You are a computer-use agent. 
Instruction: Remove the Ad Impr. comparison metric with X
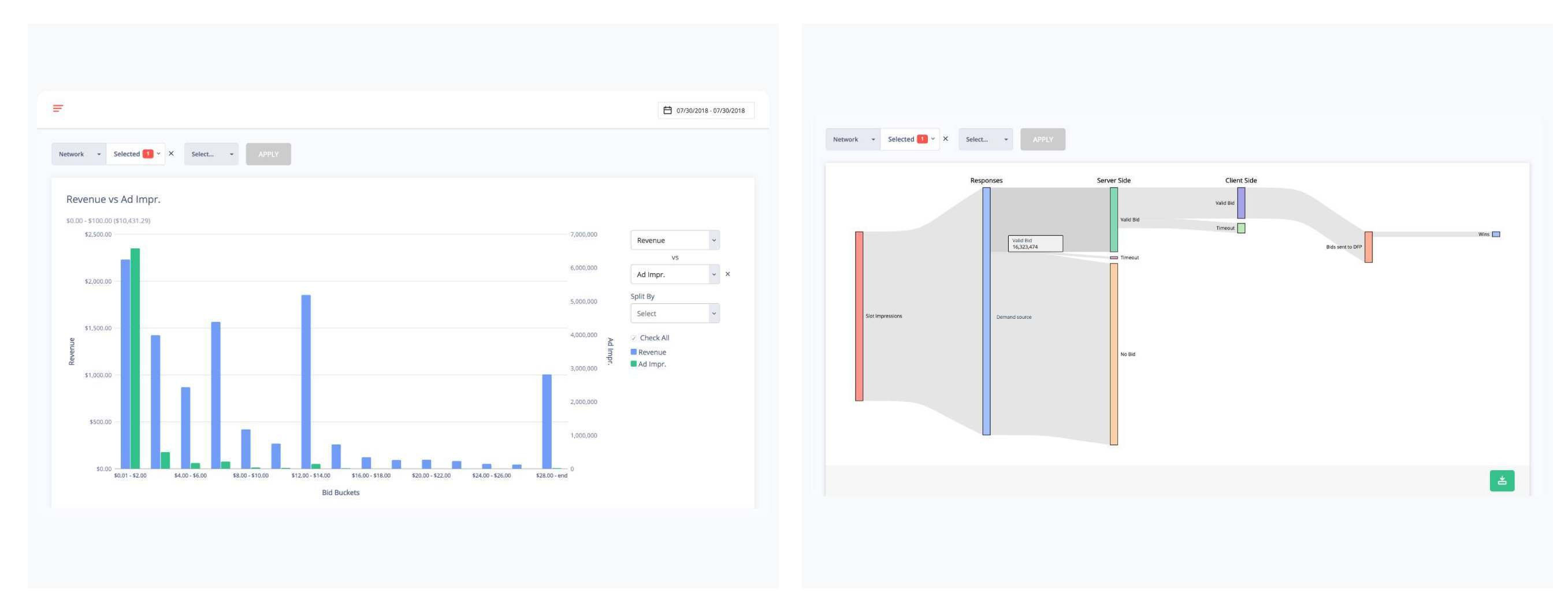point(727,274)
